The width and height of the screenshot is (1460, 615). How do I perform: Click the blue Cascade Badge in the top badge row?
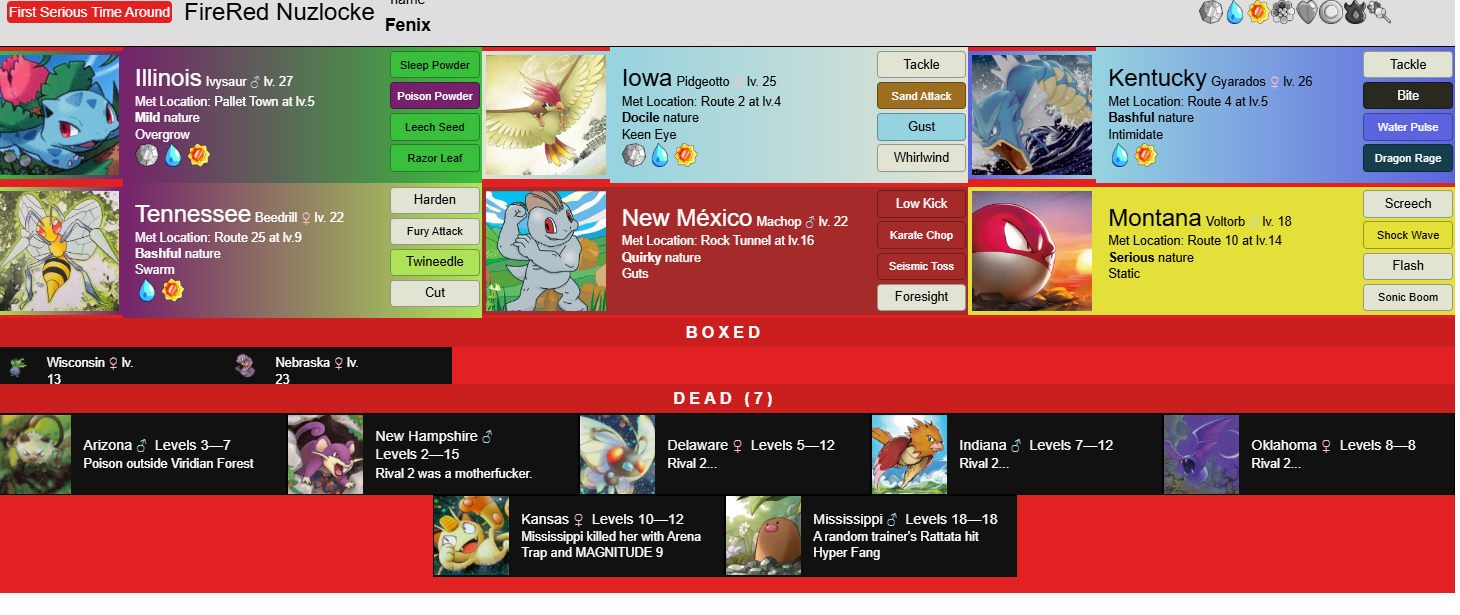point(1235,12)
